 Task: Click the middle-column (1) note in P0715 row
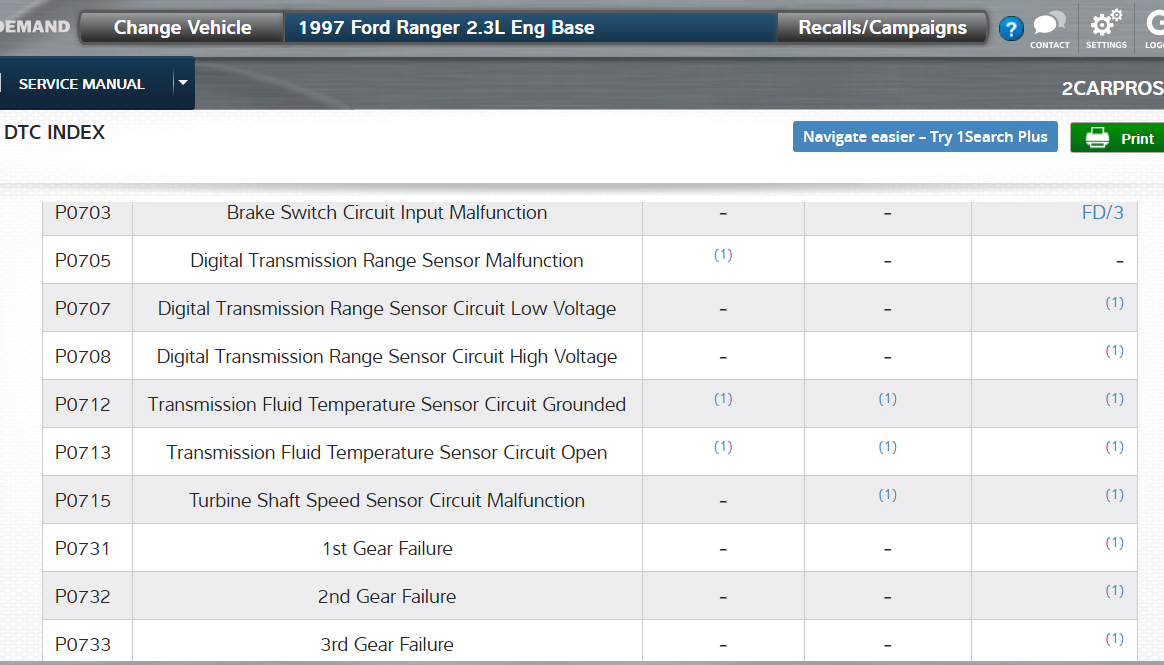[887, 495]
